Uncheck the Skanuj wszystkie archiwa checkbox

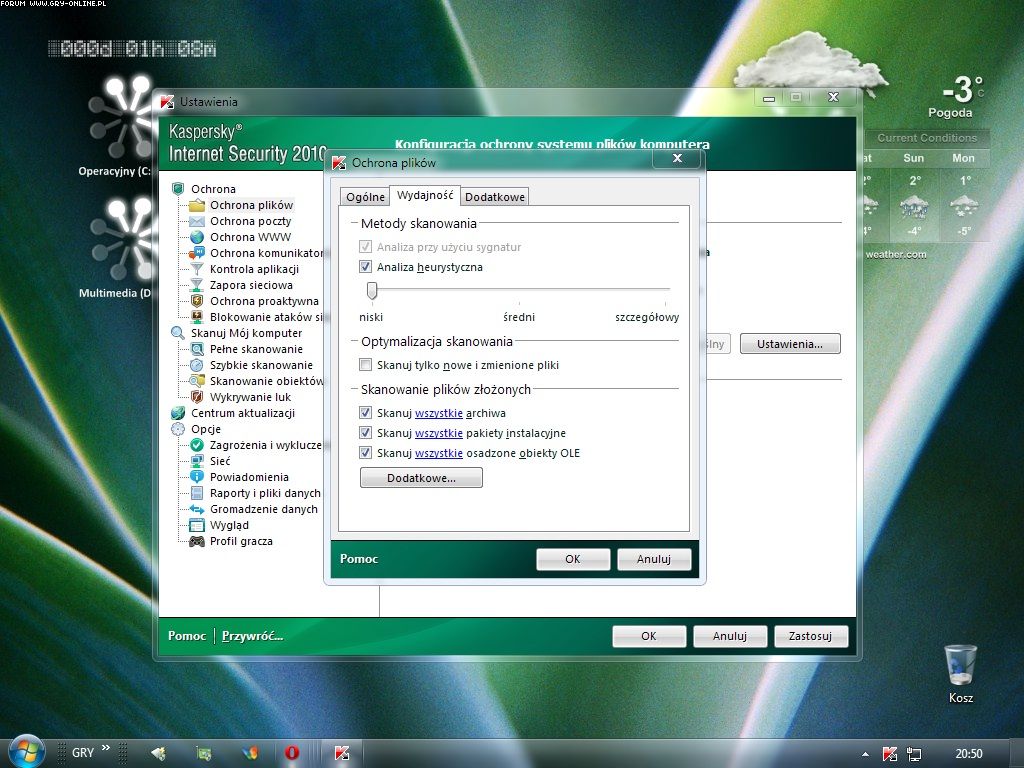click(366, 413)
